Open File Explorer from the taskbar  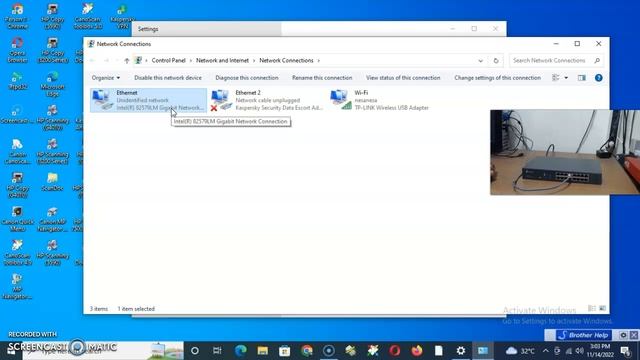(x=262, y=351)
